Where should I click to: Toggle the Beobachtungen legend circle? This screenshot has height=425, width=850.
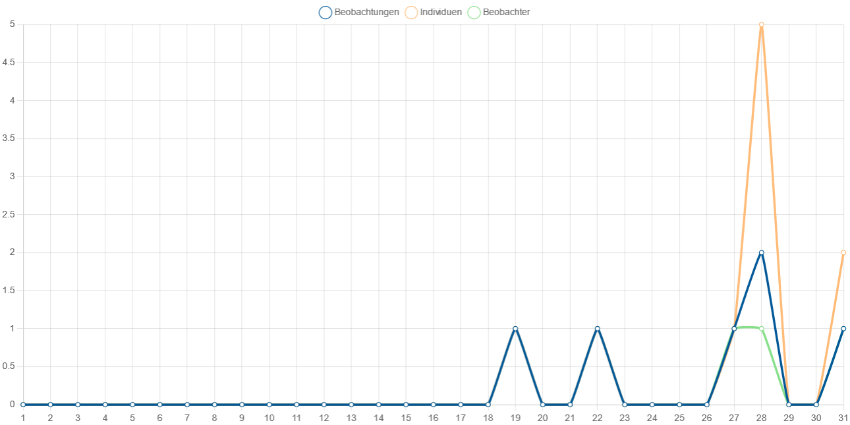326,12
